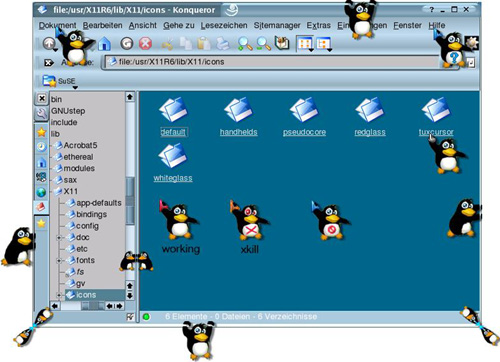The width and height of the screenshot is (500, 362).
Task: Click the address field showing file:/usr/X11R6/lib/X11/icons
Action: point(272,62)
